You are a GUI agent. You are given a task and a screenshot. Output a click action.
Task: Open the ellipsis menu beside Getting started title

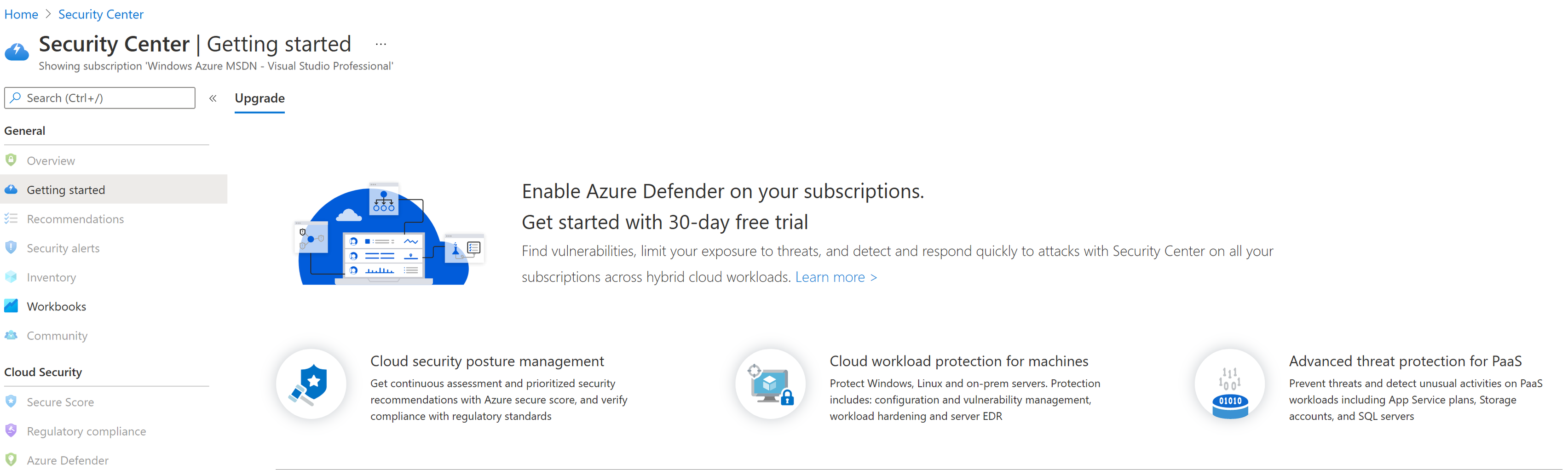(381, 44)
